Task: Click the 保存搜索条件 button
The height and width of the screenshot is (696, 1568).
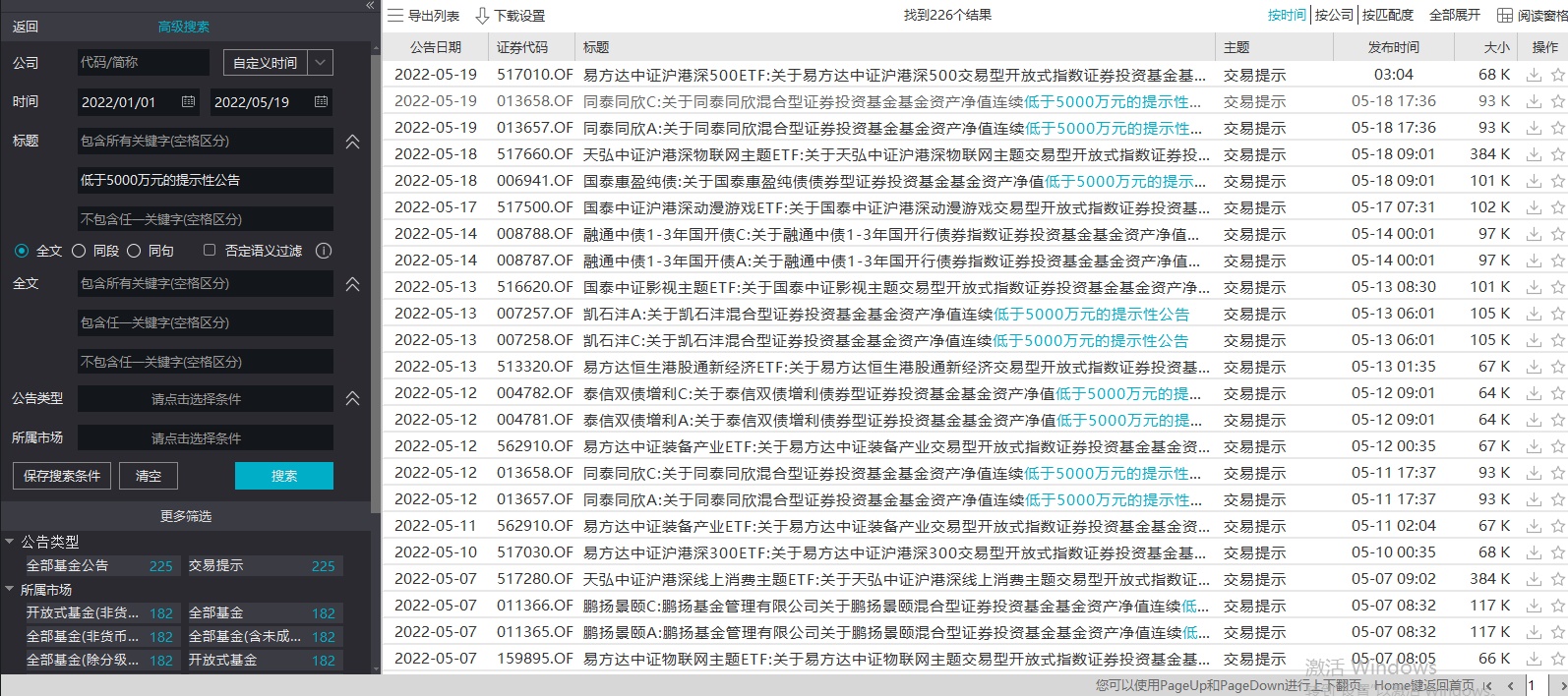Action: 62,476
